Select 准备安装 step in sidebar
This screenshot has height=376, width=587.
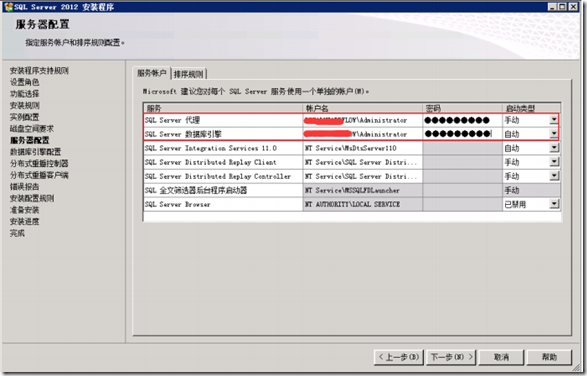coord(24,210)
